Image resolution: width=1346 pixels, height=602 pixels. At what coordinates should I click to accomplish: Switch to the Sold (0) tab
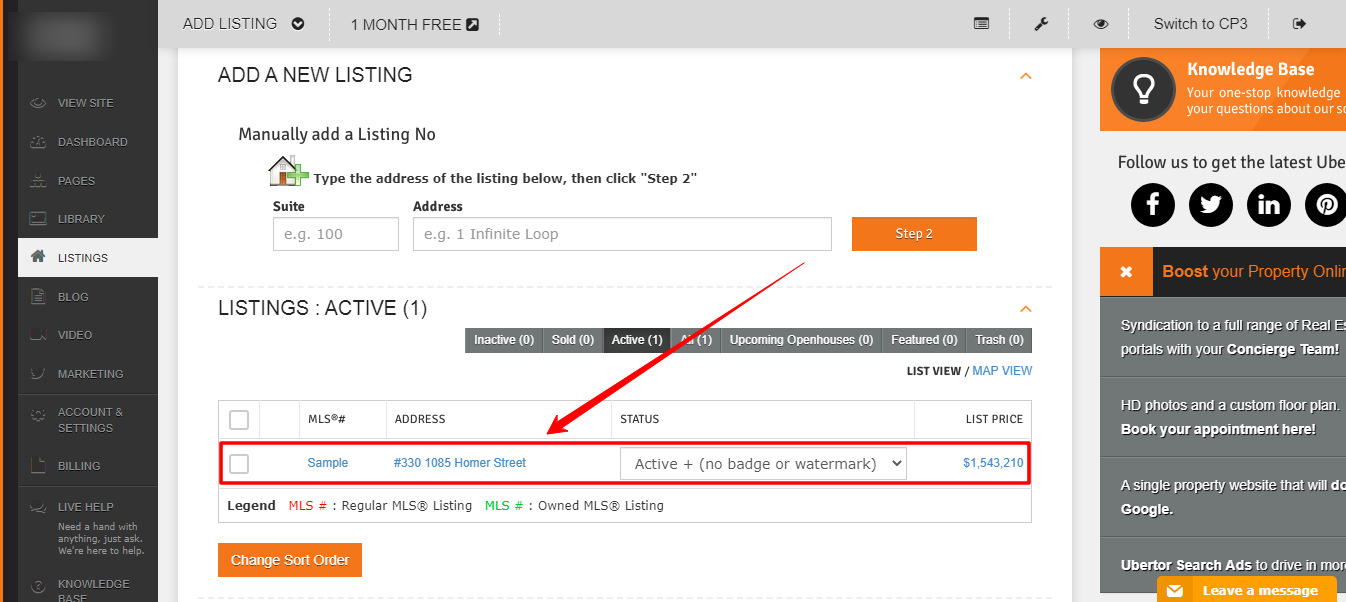[x=572, y=340]
